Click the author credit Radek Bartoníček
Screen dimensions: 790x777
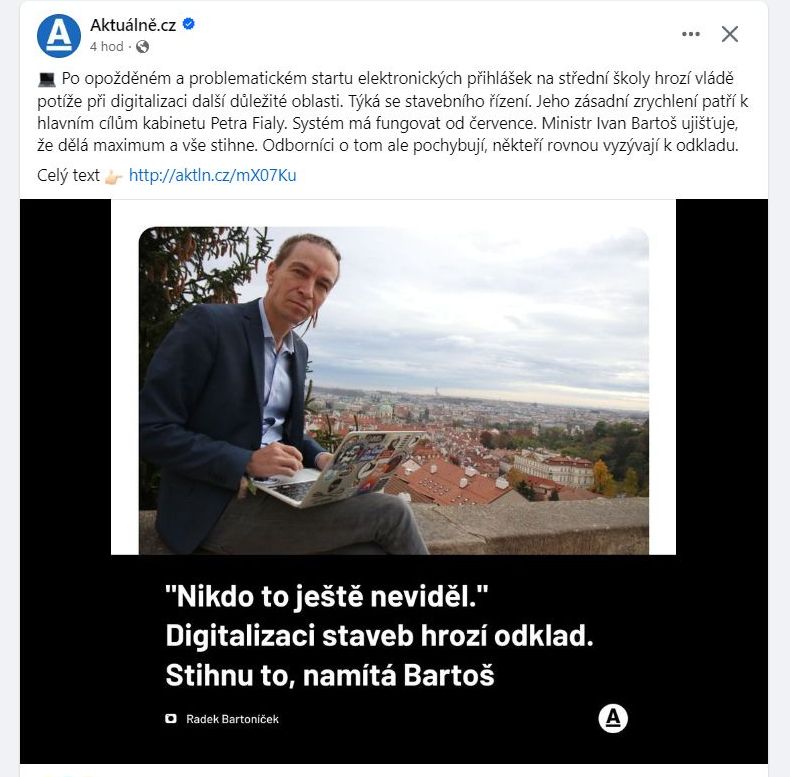[232, 719]
